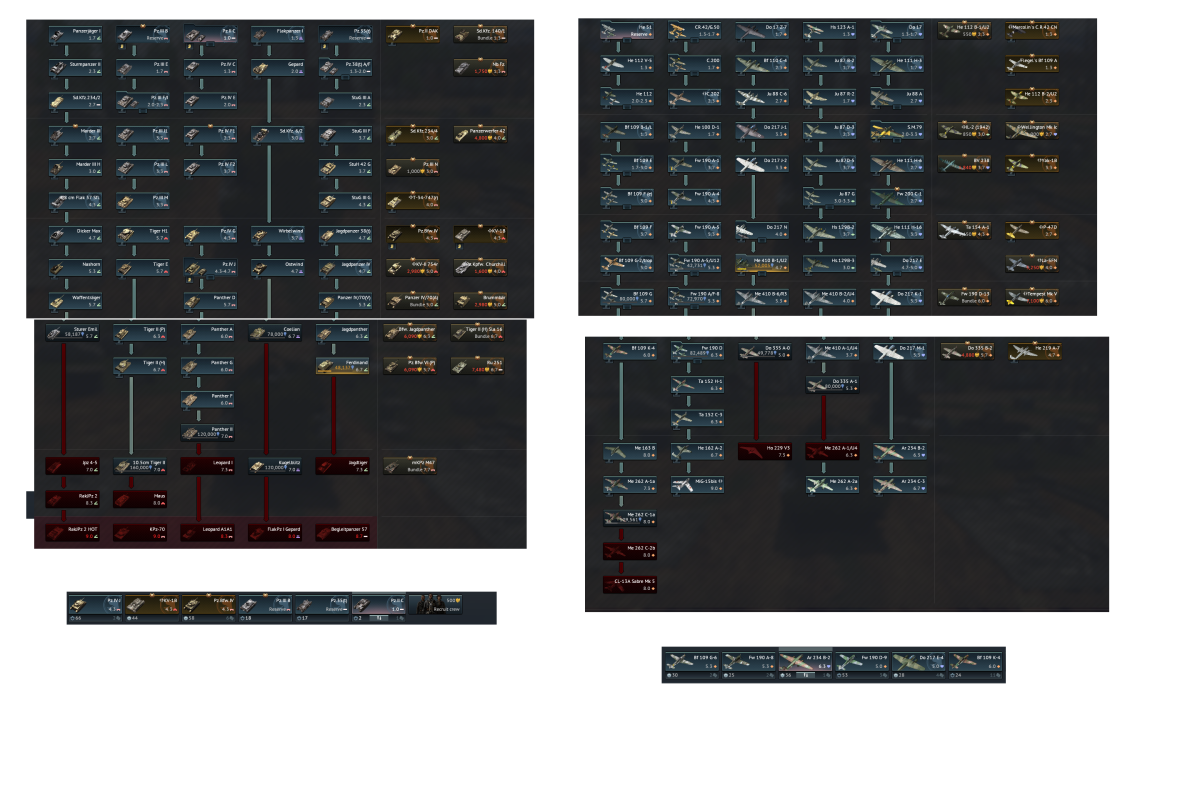Choose the CL-13A Sabre Mk 5 jet
This screenshot has height=785, width=1200.
click(x=631, y=583)
